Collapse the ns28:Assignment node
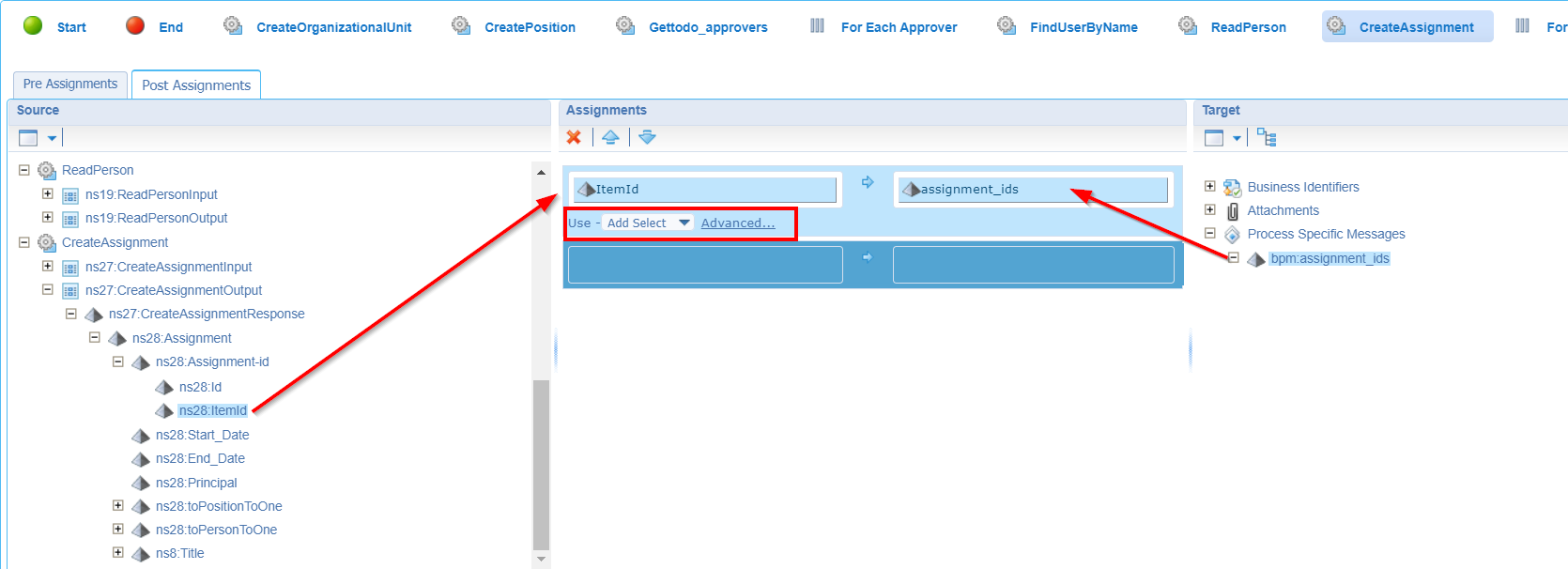1568x569 pixels. (x=95, y=337)
